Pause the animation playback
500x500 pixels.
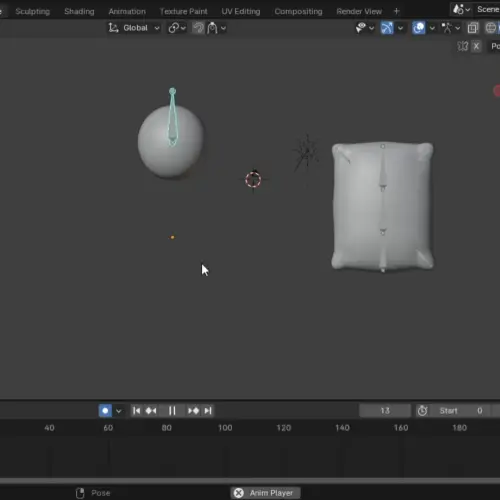[x=172, y=411]
